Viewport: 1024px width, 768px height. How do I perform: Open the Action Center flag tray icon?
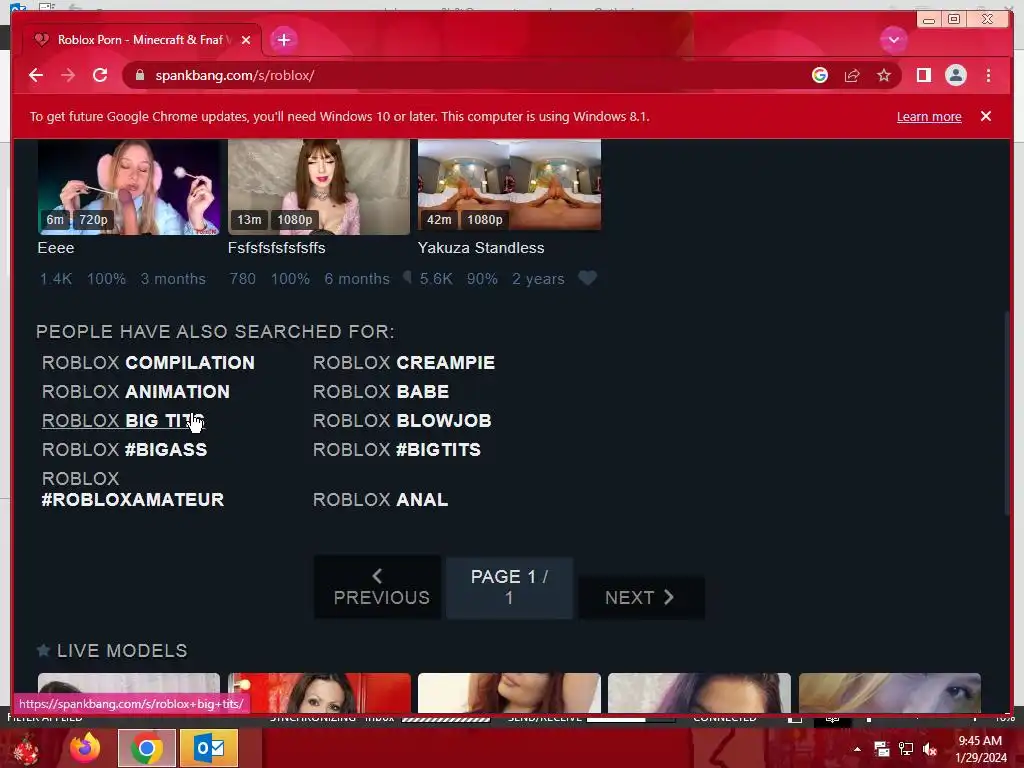[882, 749]
